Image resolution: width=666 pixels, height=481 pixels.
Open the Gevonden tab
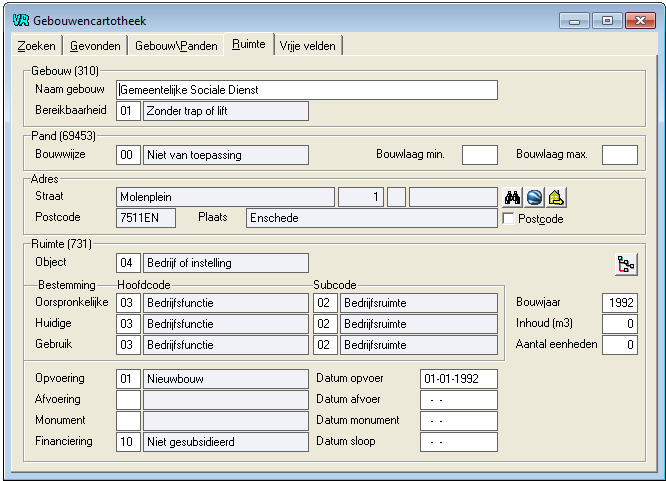95,45
